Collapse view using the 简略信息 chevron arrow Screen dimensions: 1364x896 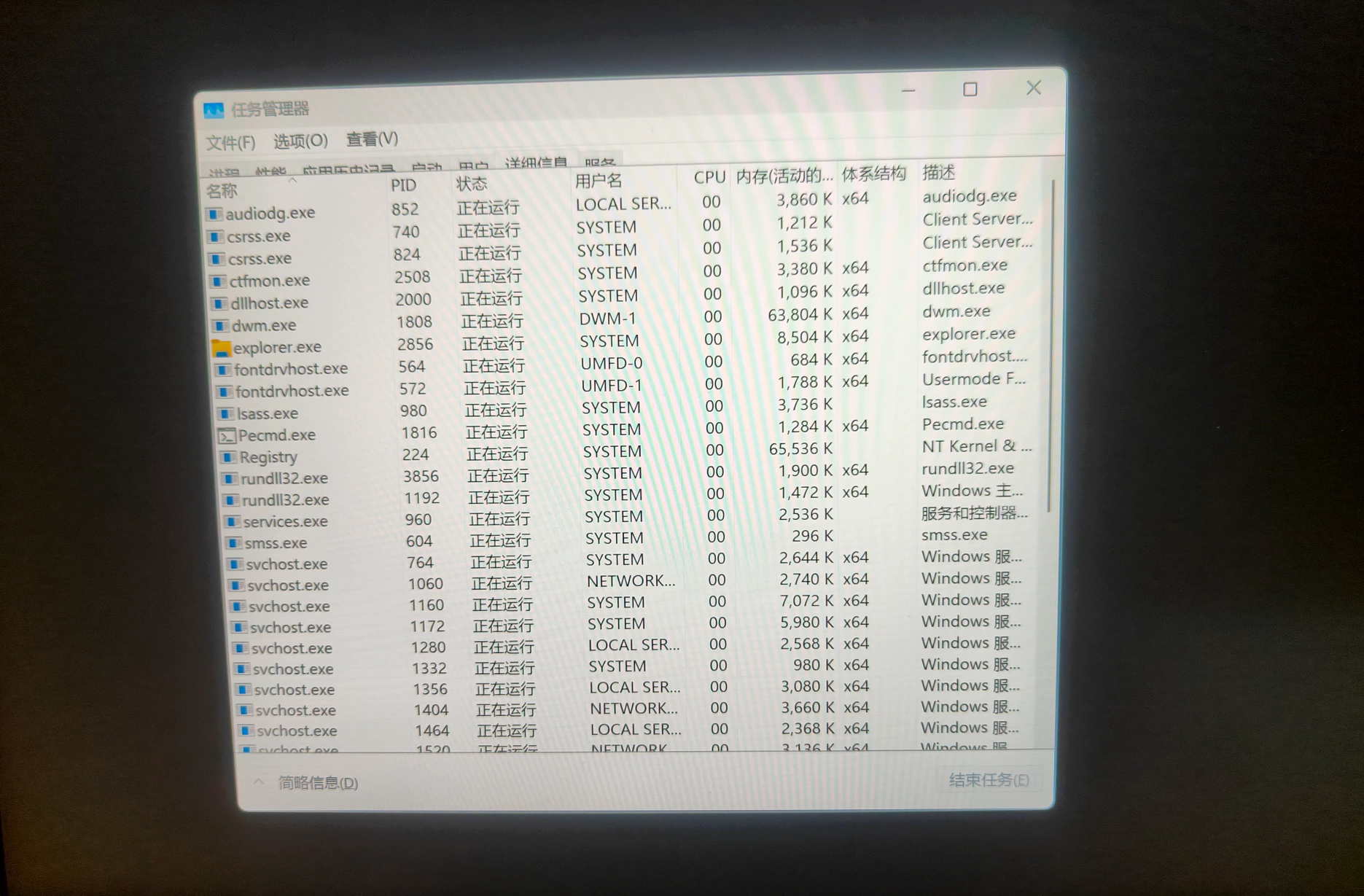pos(259,782)
